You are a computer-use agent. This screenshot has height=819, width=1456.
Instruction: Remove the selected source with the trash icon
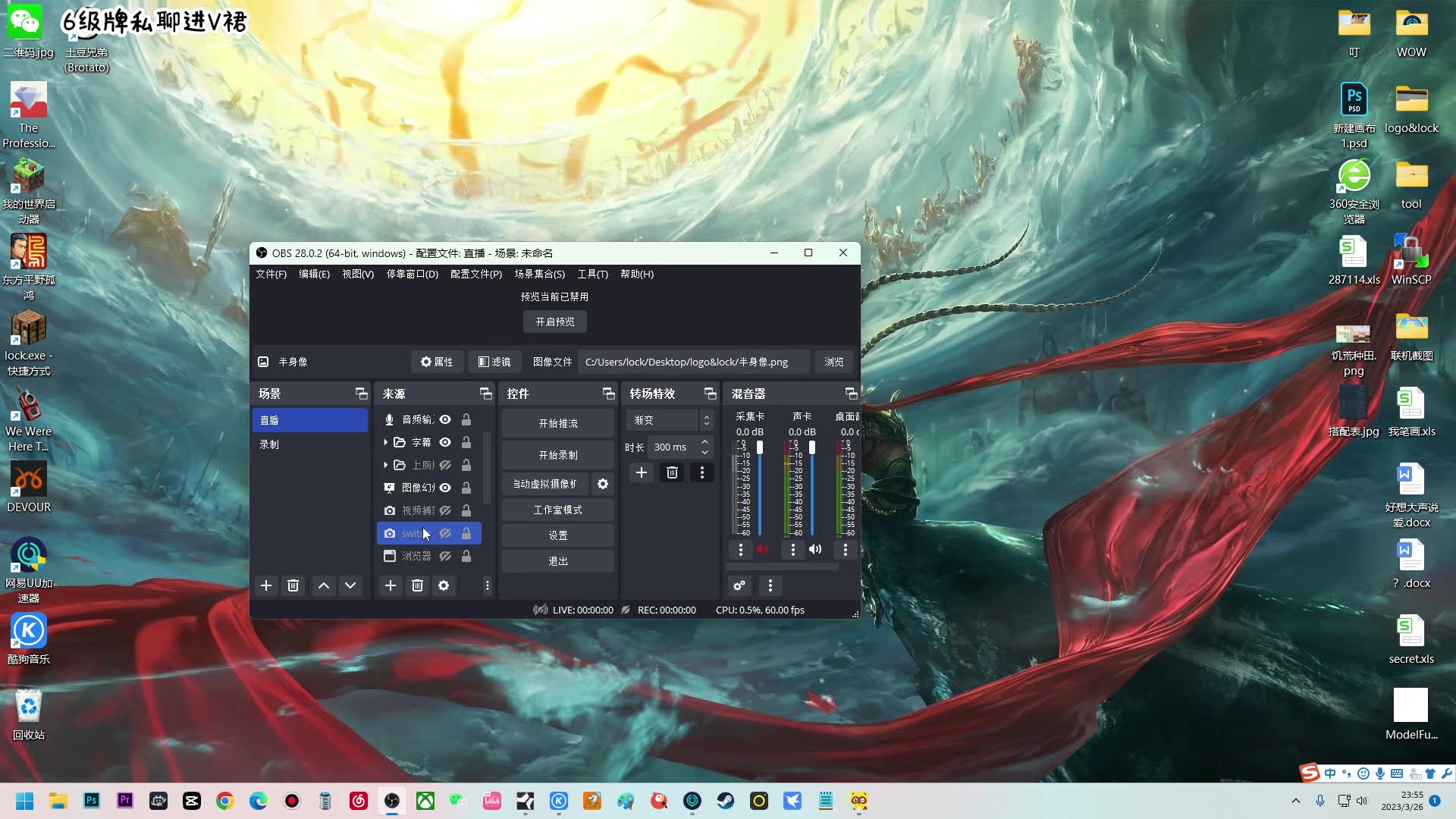(x=417, y=585)
